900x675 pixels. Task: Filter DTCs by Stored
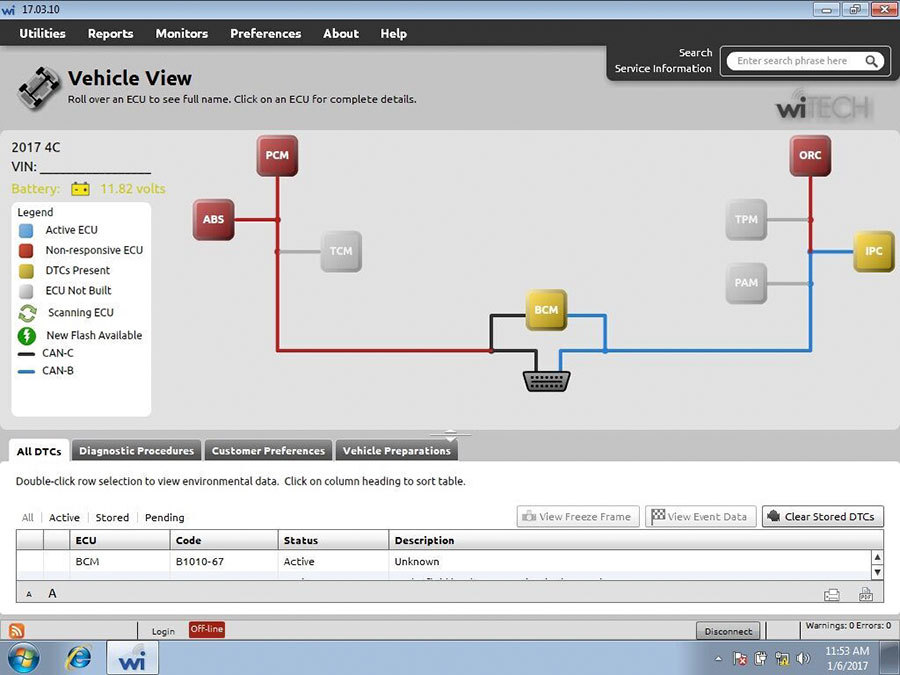pyautogui.click(x=112, y=518)
